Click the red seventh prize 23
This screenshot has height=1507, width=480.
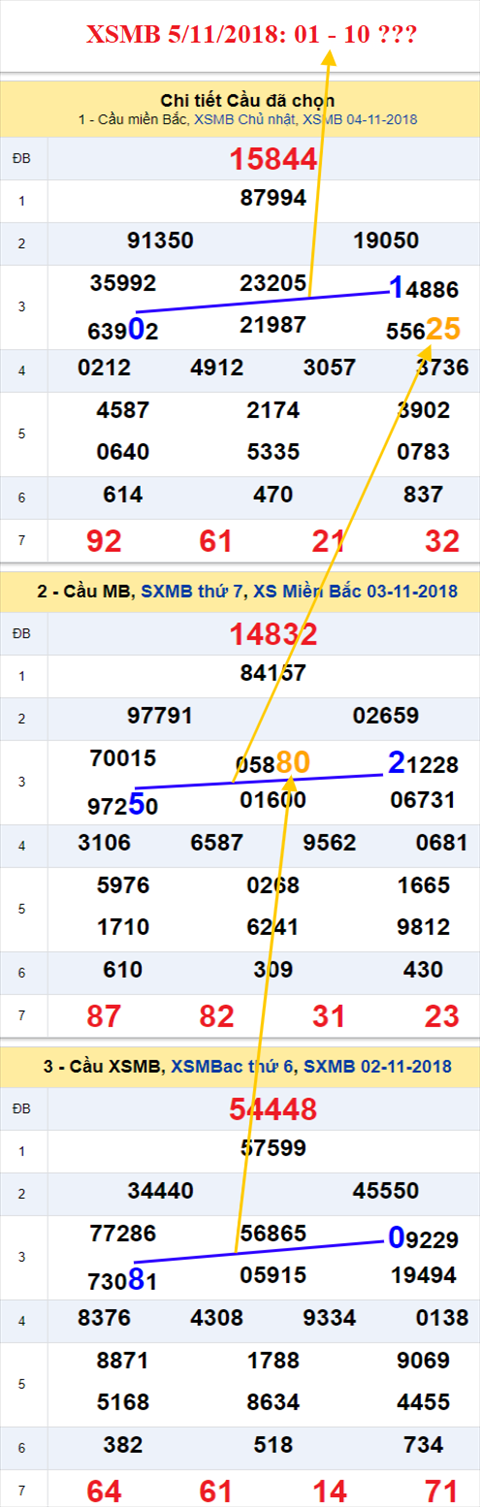(x=441, y=1016)
